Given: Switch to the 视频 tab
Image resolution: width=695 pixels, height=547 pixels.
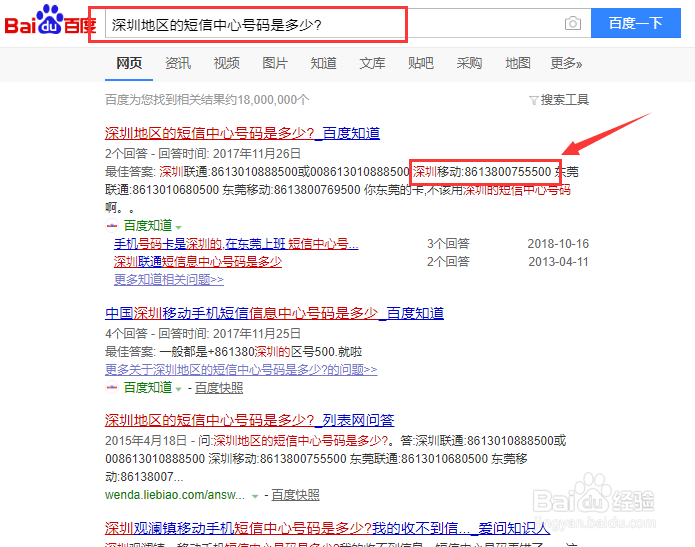Looking at the screenshot, I should point(226,63).
